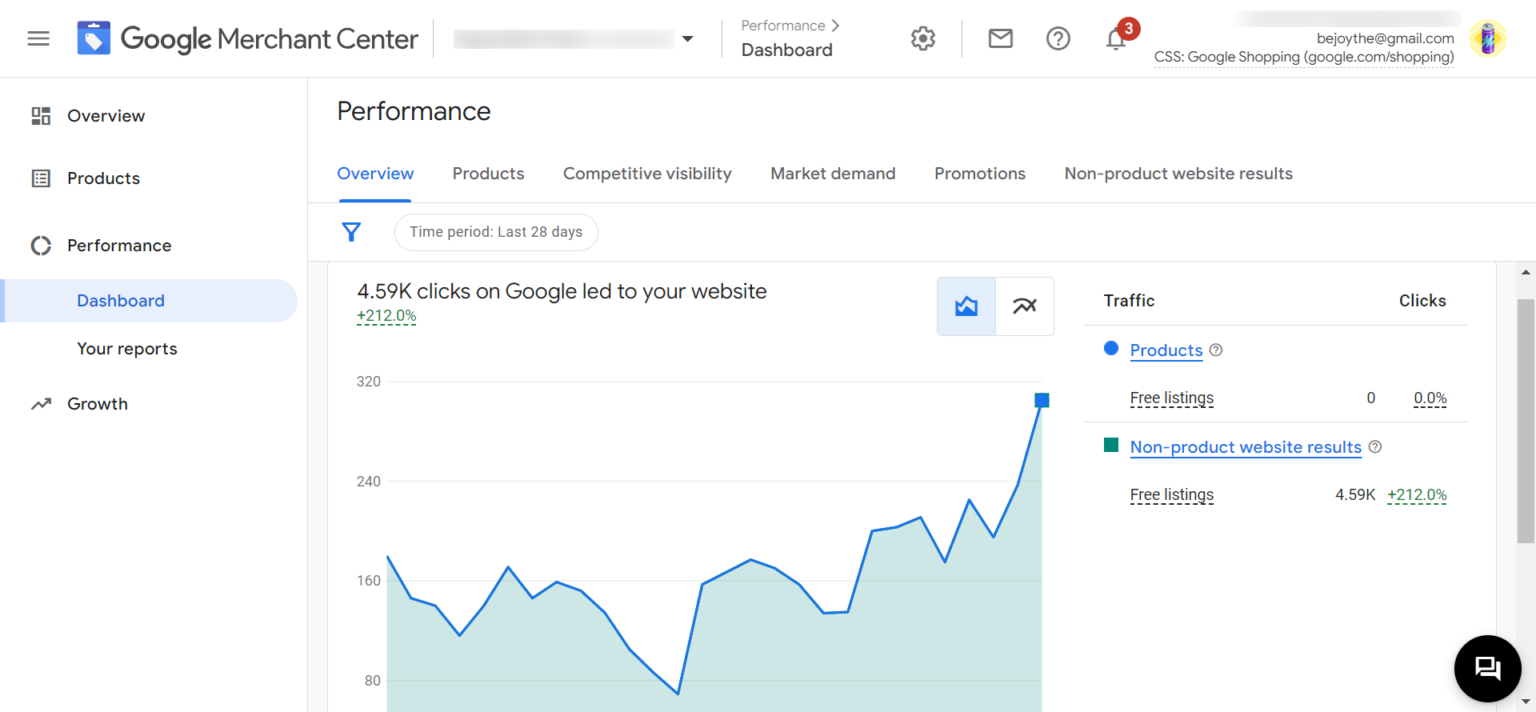Switch to the Overview performance tab

375,174
